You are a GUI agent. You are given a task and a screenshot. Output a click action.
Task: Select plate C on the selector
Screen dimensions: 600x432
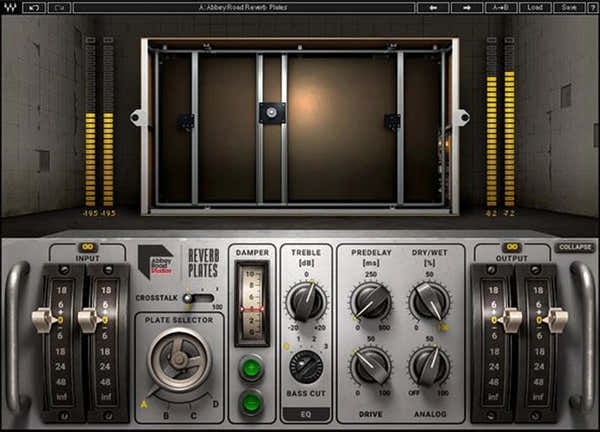tap(194, 416)
